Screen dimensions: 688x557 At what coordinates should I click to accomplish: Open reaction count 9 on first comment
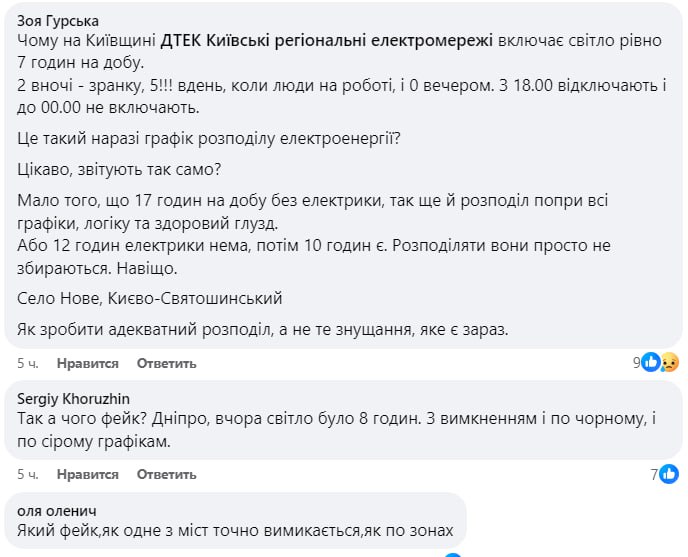[x=636, y=363]
